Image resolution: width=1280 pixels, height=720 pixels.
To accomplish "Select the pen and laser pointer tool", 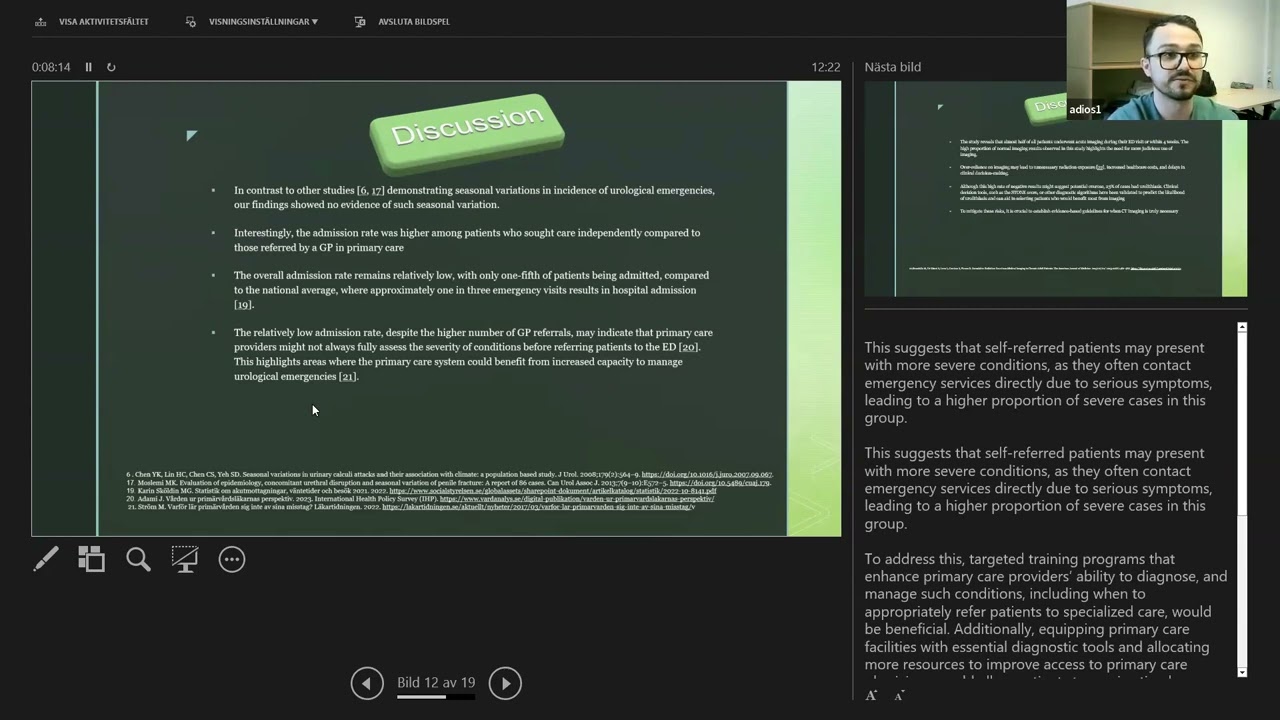I will (x=46, y=559).
